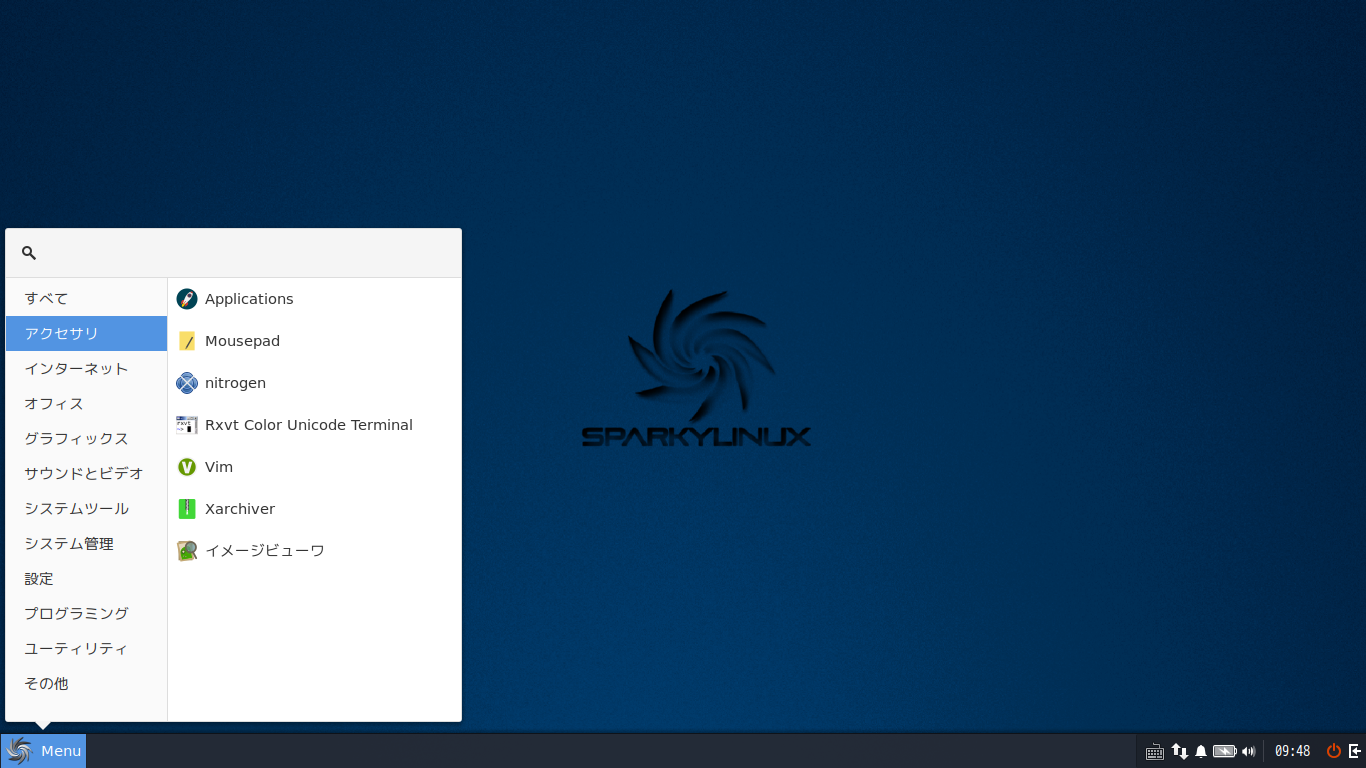This screenshot has height=768, width=1366.
Task: Open the ユーティリティ category
Action: click(86, 648)
